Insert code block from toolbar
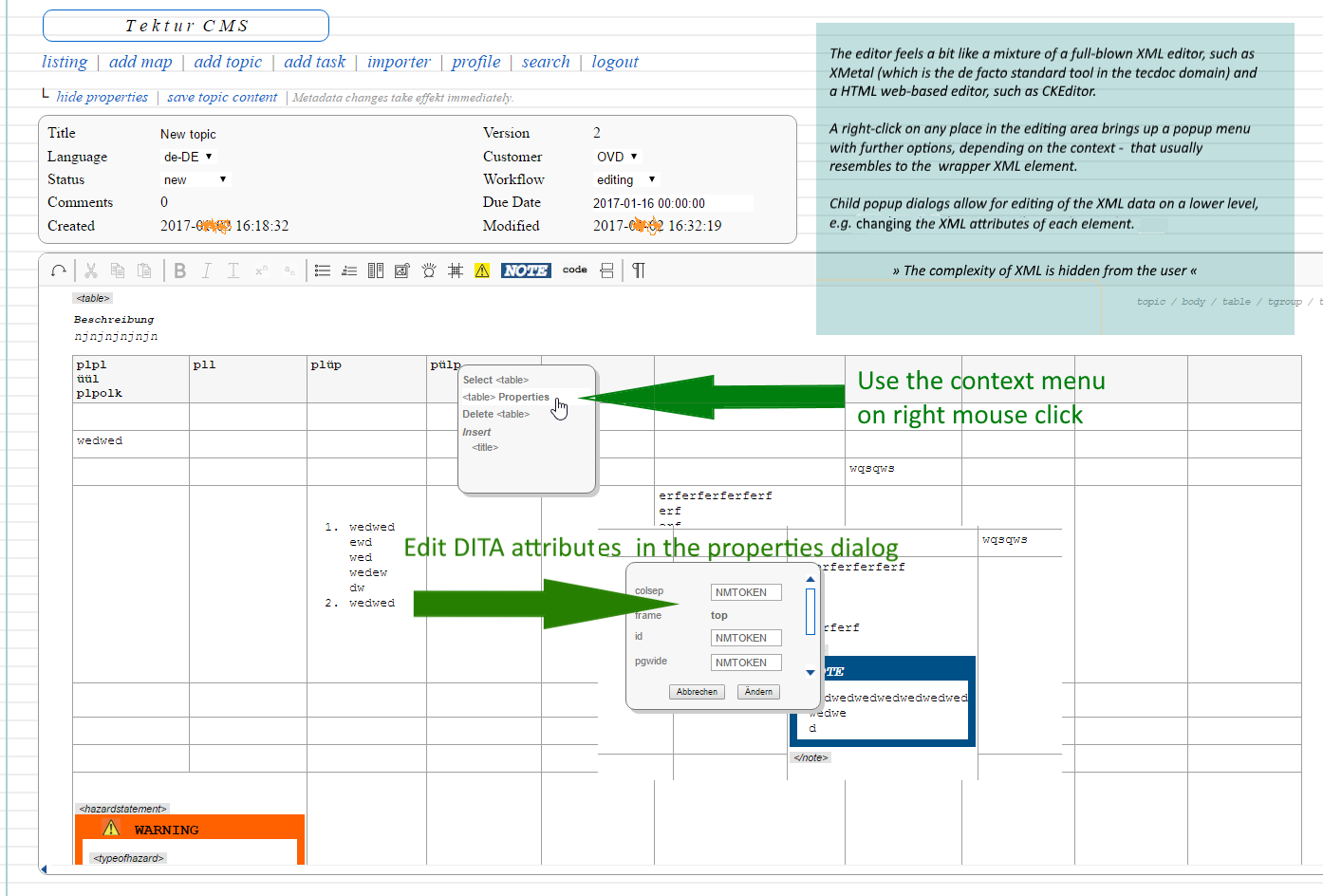The height and width of the screenshot is (896, 1323). tap(574, 270)
